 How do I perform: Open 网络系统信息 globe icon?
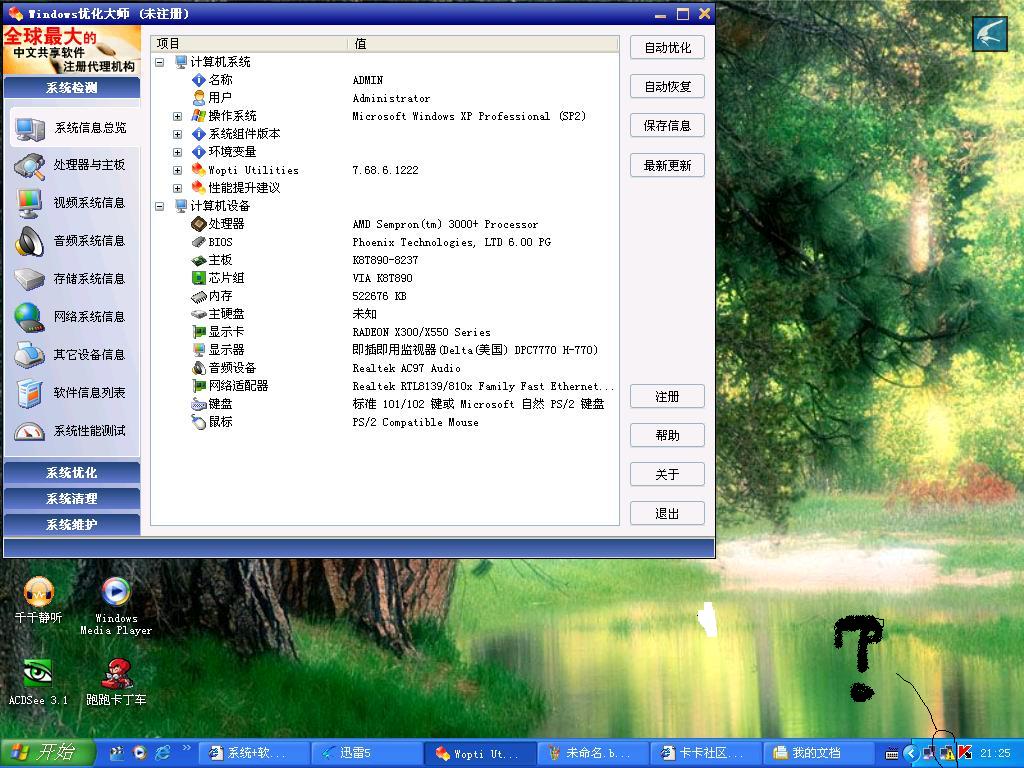click(30, 317)
